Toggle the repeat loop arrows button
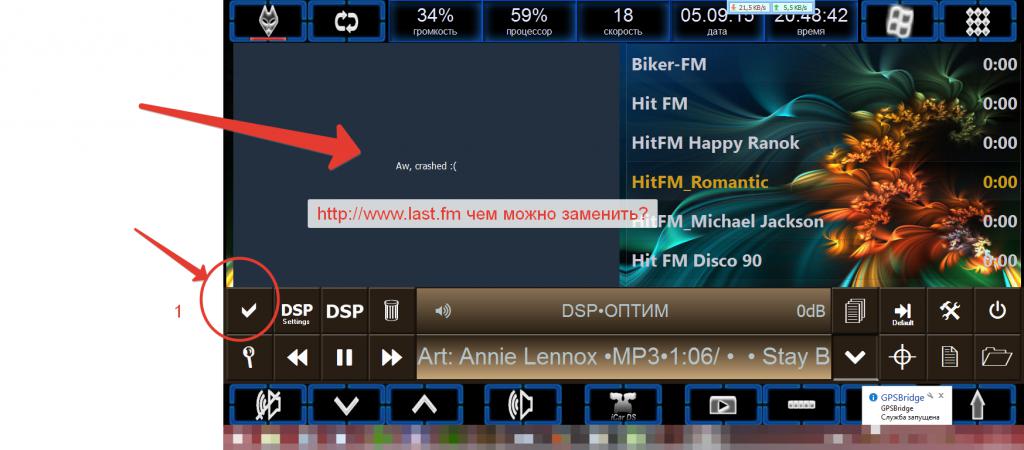Screen dimensions: 1024x450 click(346, 21)
